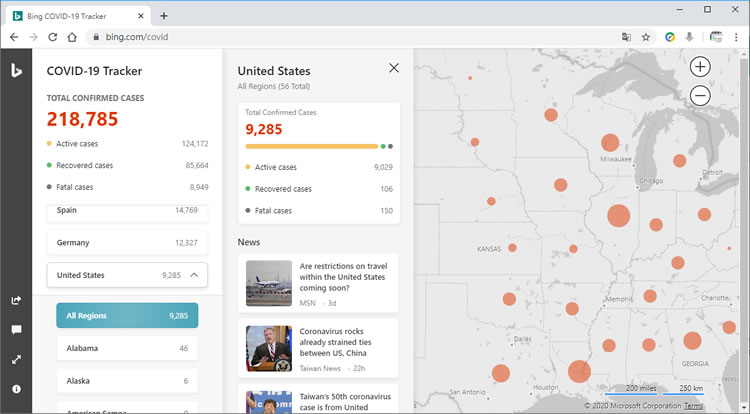Click the cases progress bar

[319, 146]
